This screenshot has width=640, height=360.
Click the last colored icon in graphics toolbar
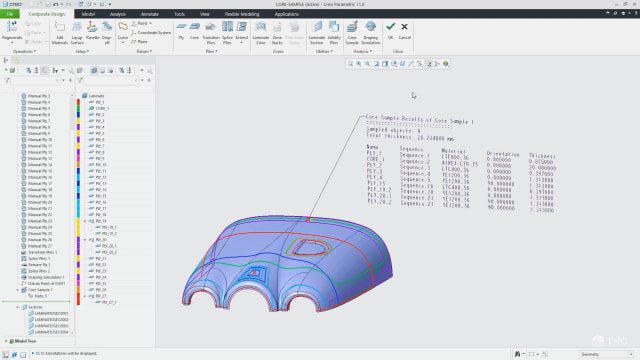pyautogui.click(x=446, y=64)
